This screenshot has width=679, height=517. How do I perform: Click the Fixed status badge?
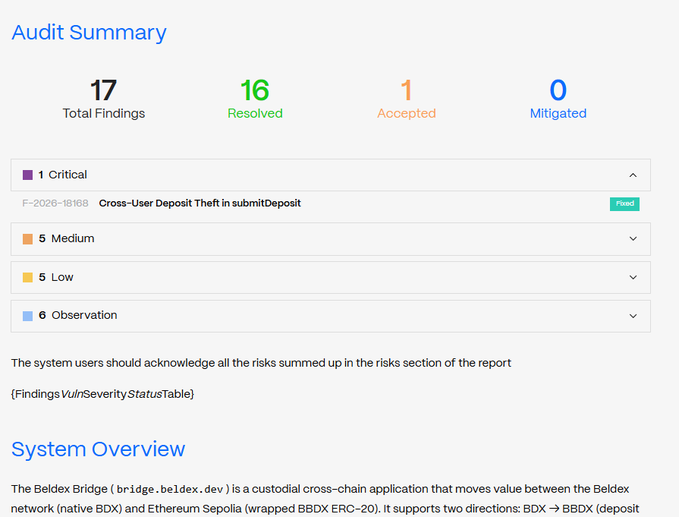coord(624,204)
